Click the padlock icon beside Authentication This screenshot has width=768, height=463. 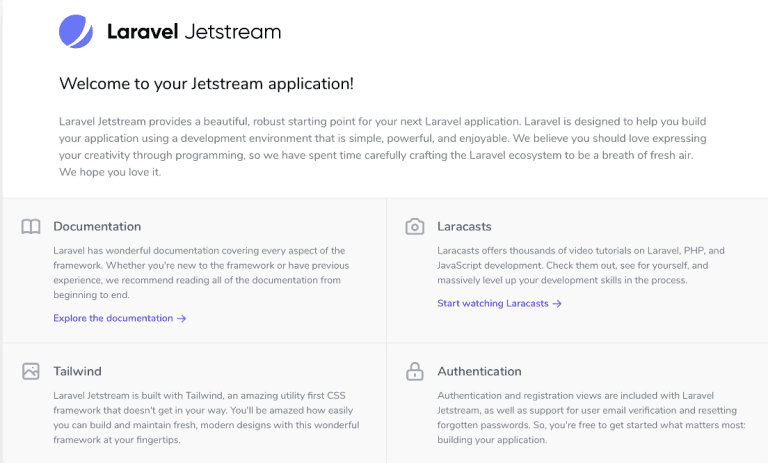(415, 372)
